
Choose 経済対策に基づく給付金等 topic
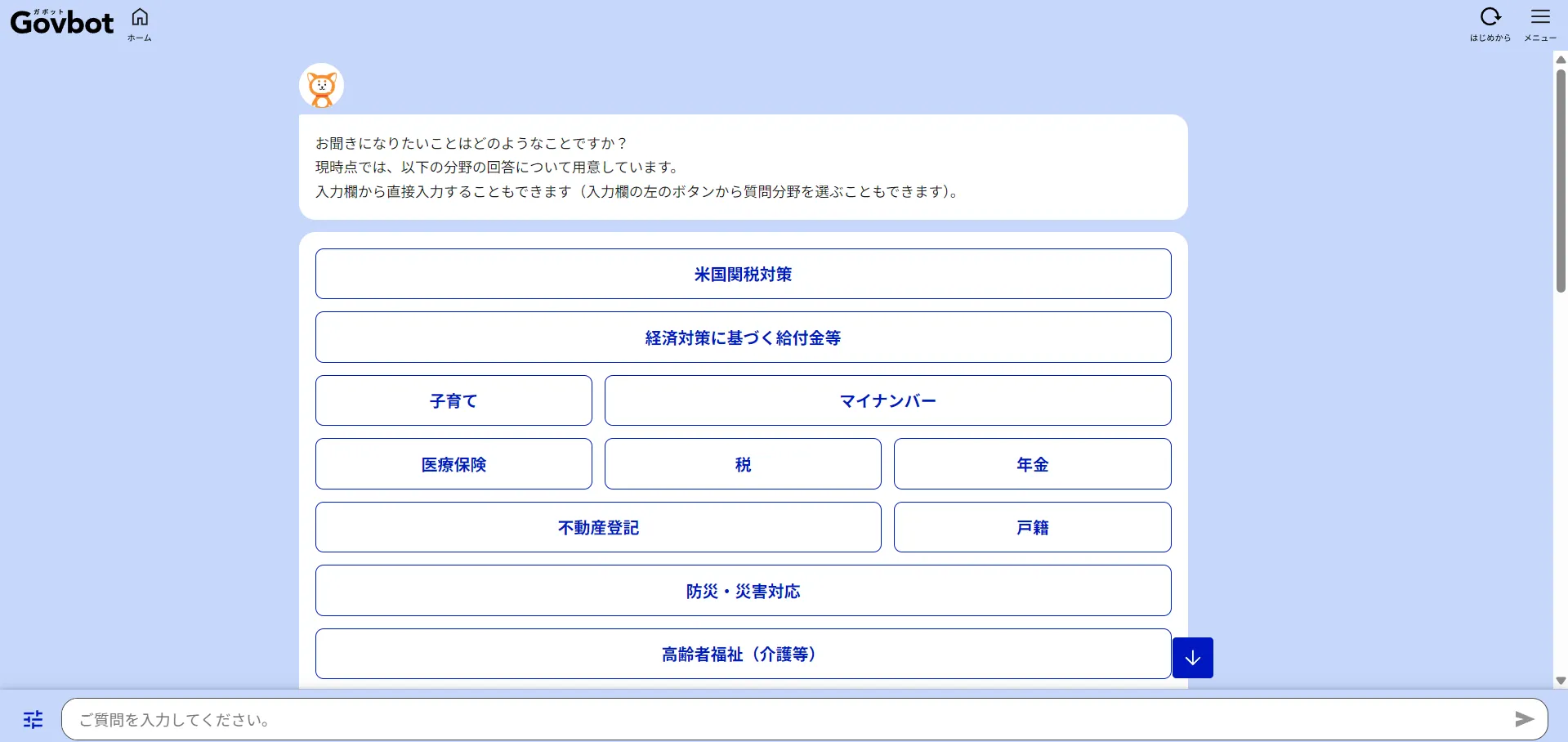coord(743,337)
